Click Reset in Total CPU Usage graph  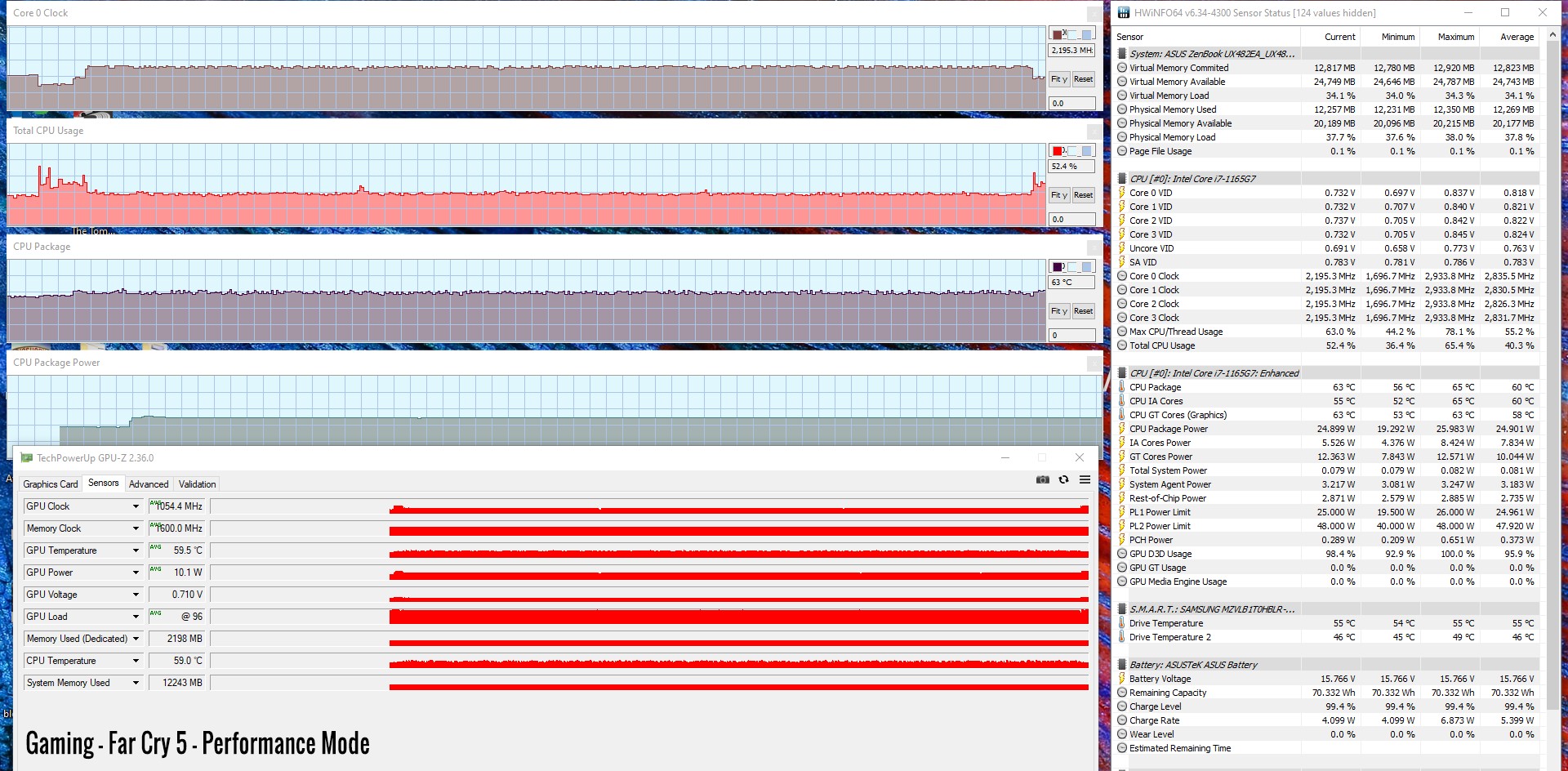point(1084,195)
